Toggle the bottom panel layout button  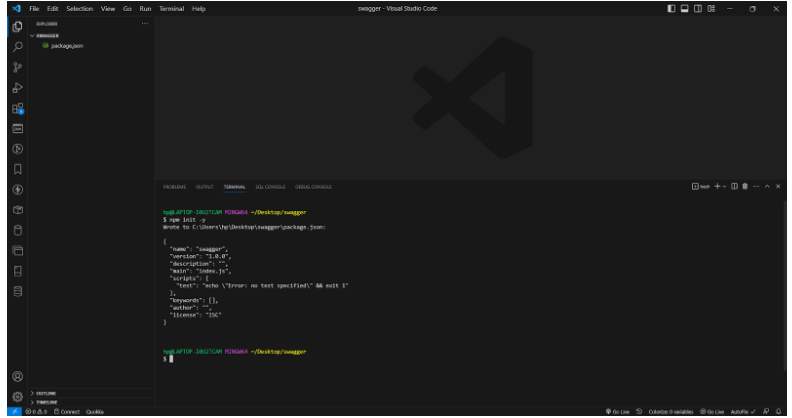point(684,9)
